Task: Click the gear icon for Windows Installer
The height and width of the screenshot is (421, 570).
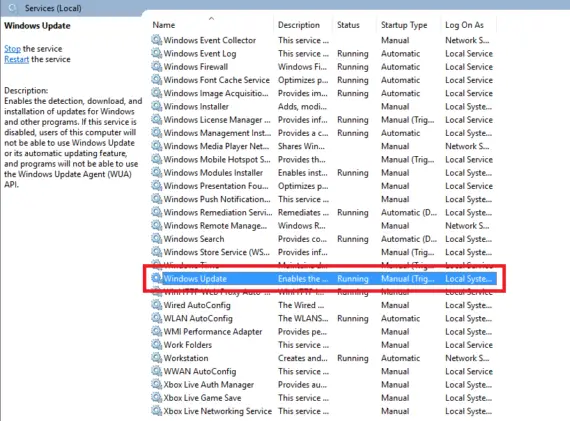Action: click(x=156, y=106)
